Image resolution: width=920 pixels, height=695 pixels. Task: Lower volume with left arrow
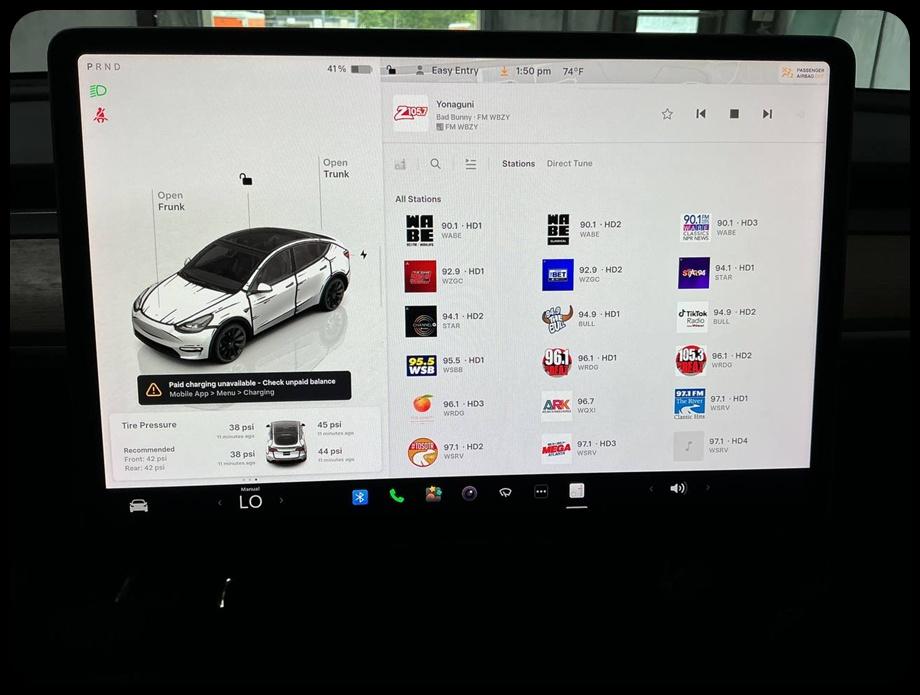tap(651, 489)
